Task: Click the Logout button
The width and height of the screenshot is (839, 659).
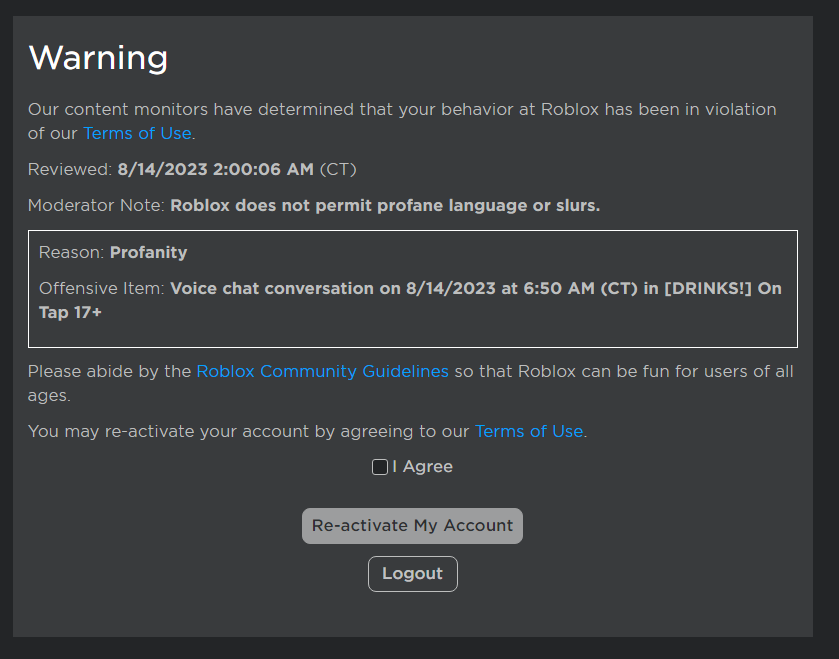Action: click(x=413, y=574)
